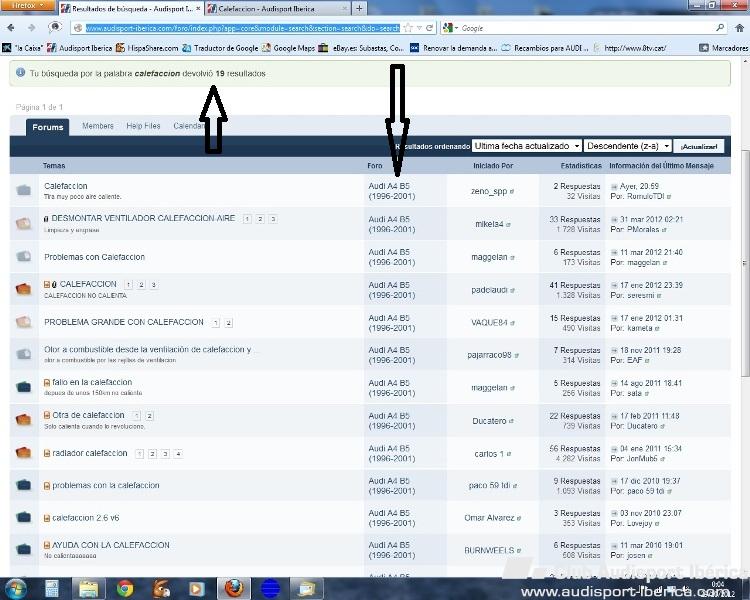Open the search engine selector dropdown
The width and height of the screenshot is (750, 600).
450,28
